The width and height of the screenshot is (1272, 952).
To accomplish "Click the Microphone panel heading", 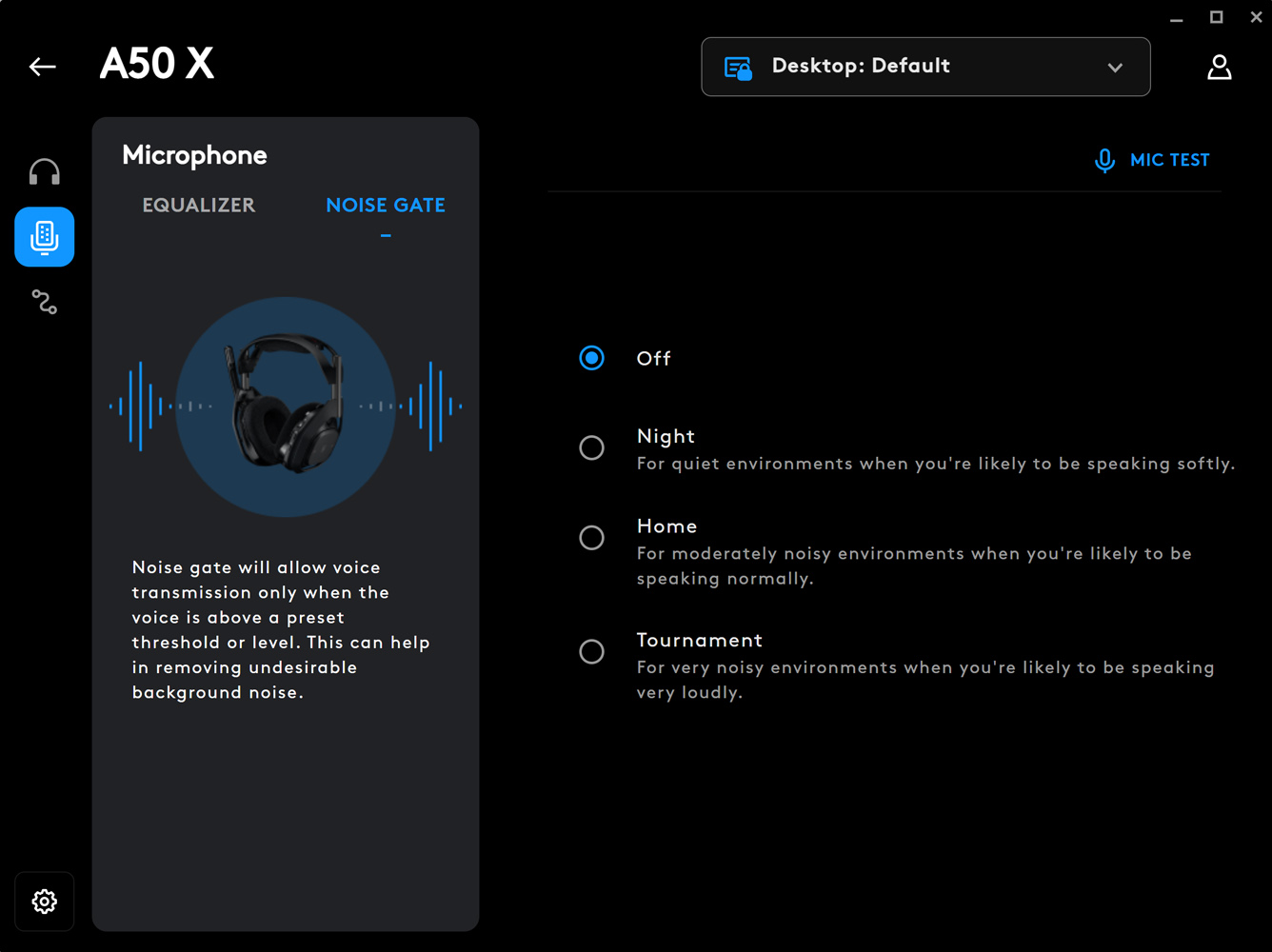I will pos(194,155).
